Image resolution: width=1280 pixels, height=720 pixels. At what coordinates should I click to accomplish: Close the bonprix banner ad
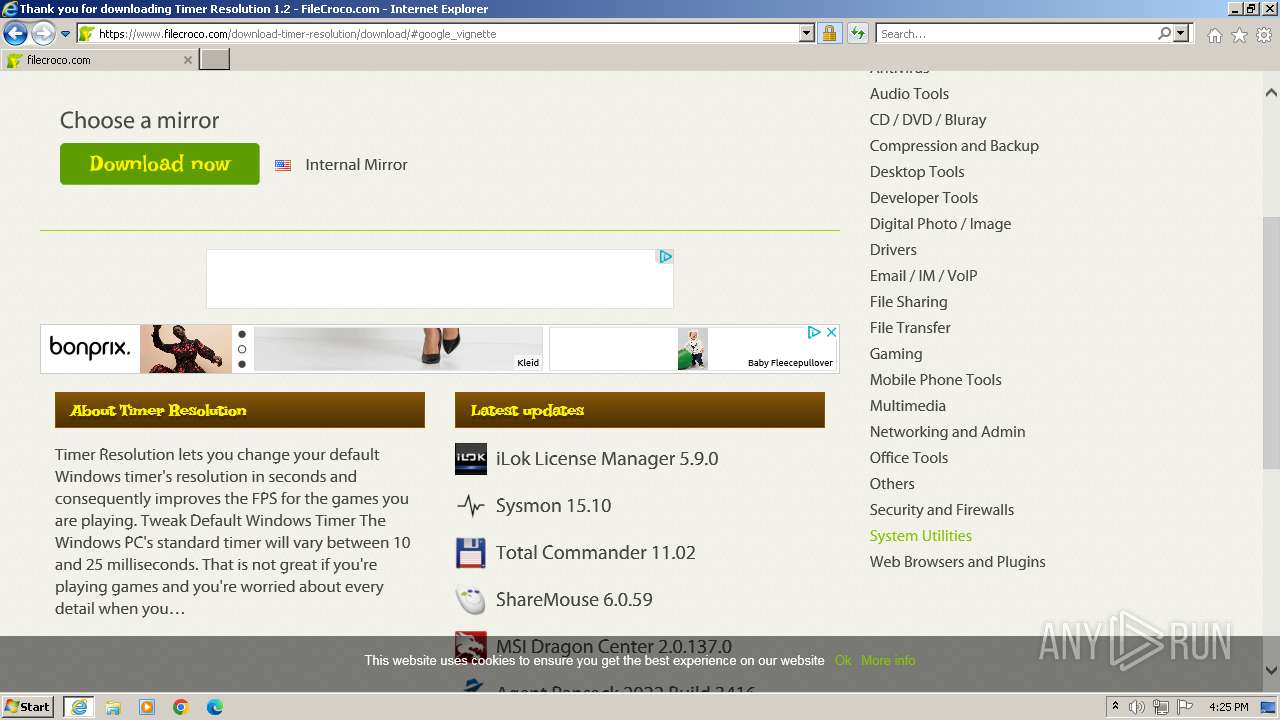click(831, 332)
